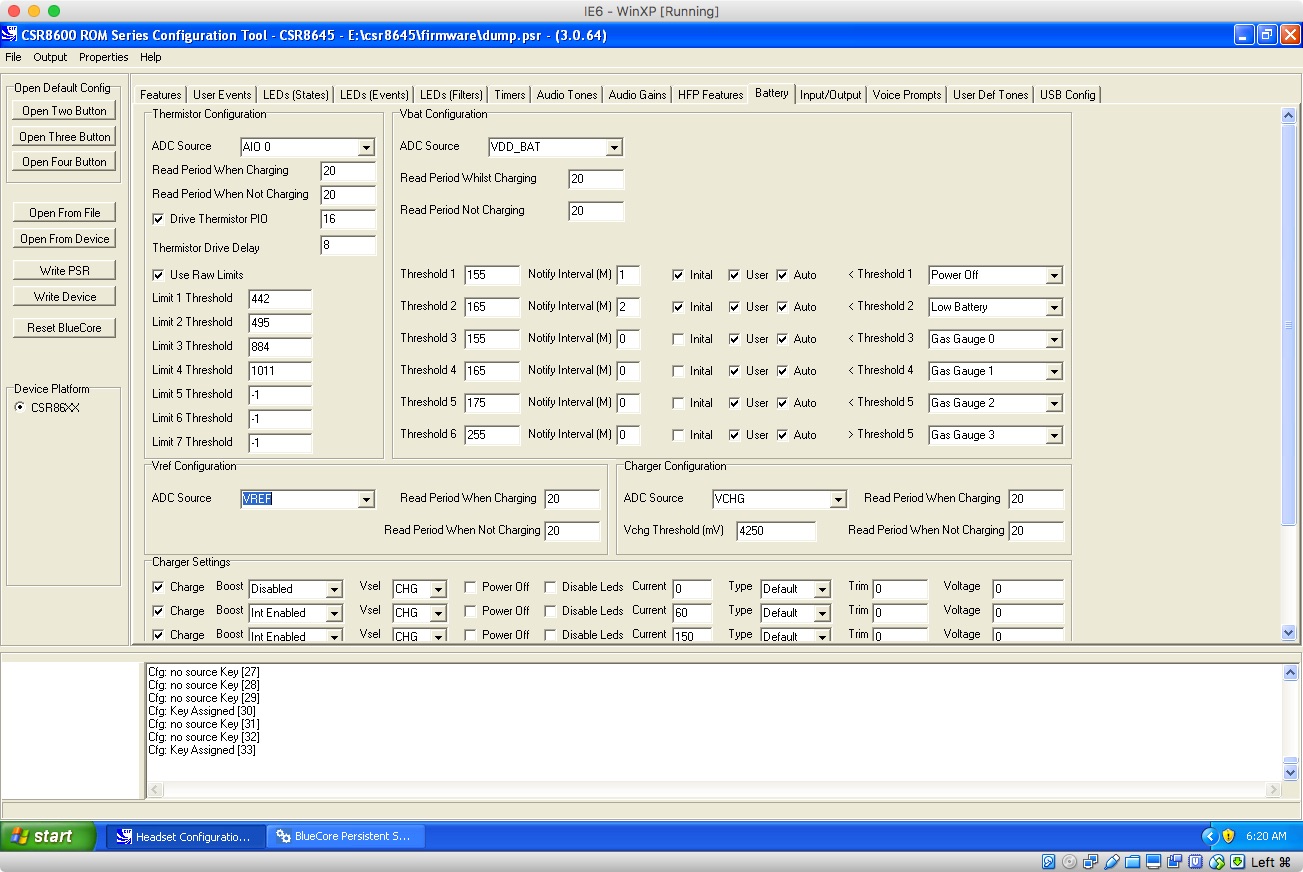The image size is (1303, 872).
Task: Click the Write Device button
Action: [x=65, y=297]
